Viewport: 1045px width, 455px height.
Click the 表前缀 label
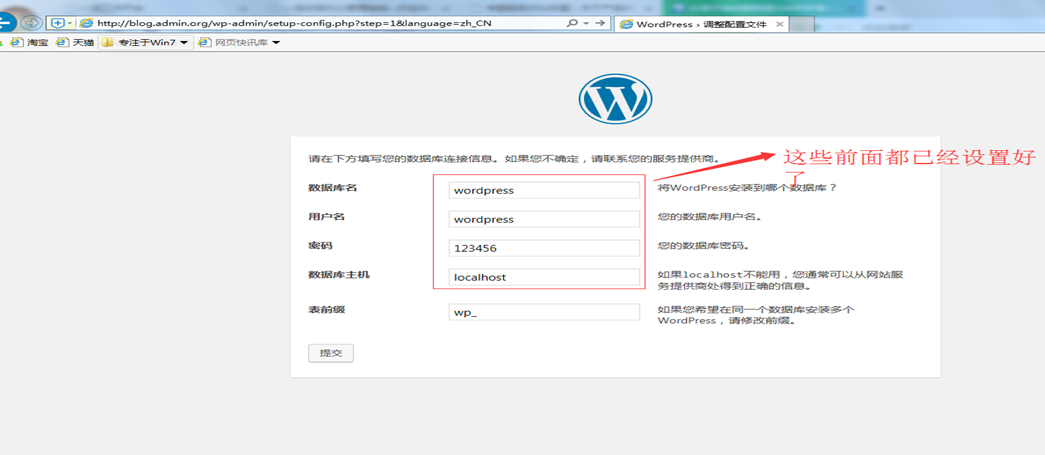coord(327,309)
